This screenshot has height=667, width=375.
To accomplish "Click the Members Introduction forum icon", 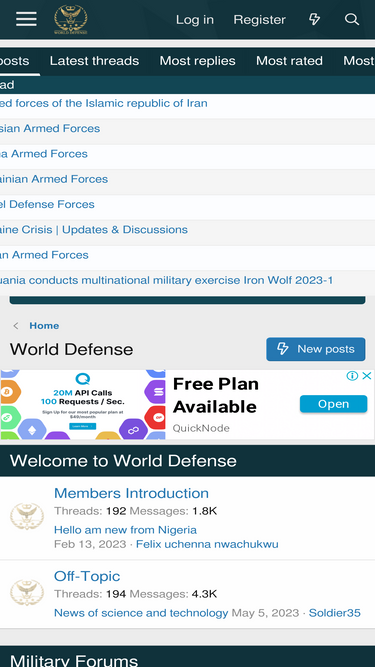I will (27, 517).
